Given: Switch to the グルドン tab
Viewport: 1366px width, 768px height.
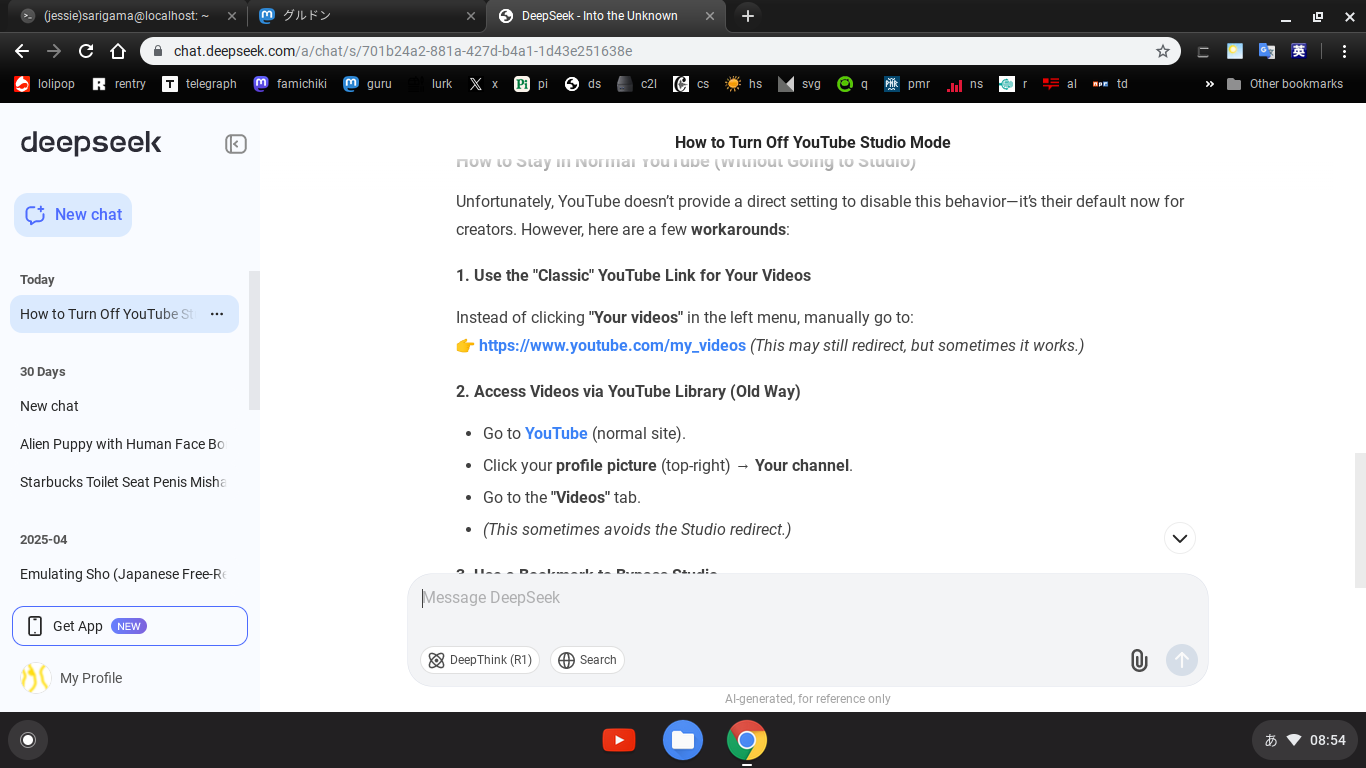Looking at the screenshot, I should (366, 16).
